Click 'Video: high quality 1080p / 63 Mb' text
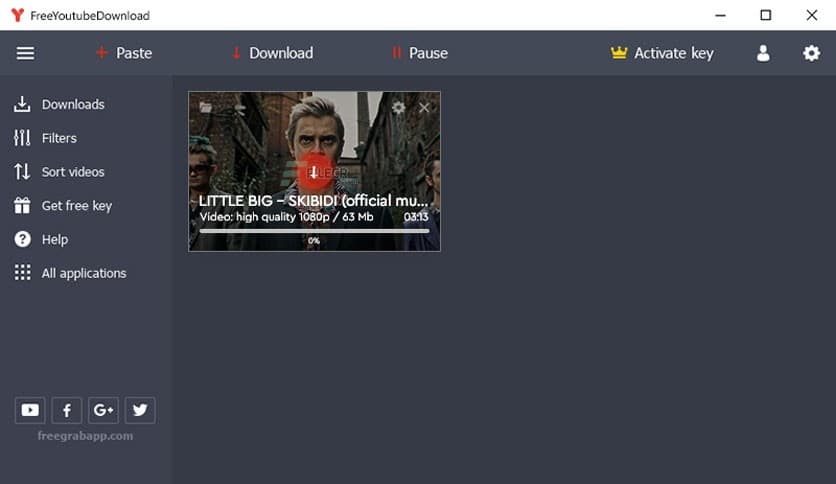Screen dimensions: 836x484 coord(286,217)
